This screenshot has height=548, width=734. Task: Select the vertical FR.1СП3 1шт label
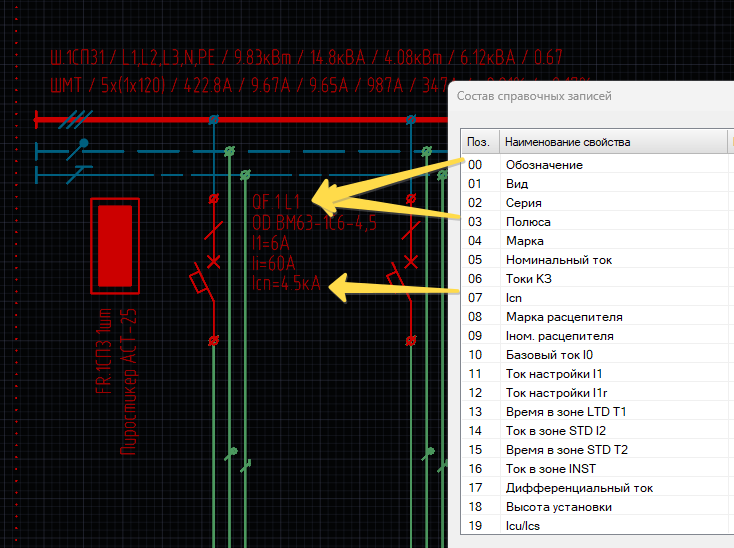tap(104, 351)
